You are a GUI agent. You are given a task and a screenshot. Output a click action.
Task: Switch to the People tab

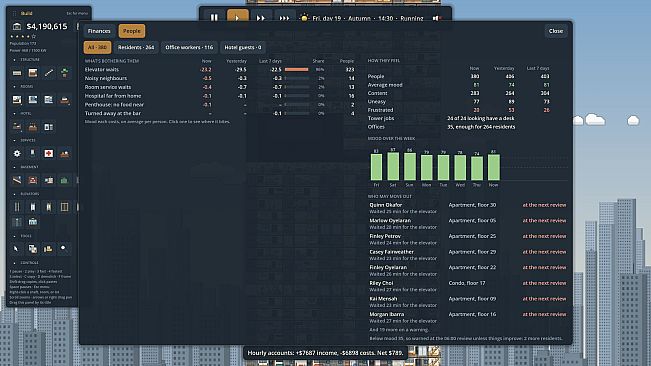click(x=132, y=31)
